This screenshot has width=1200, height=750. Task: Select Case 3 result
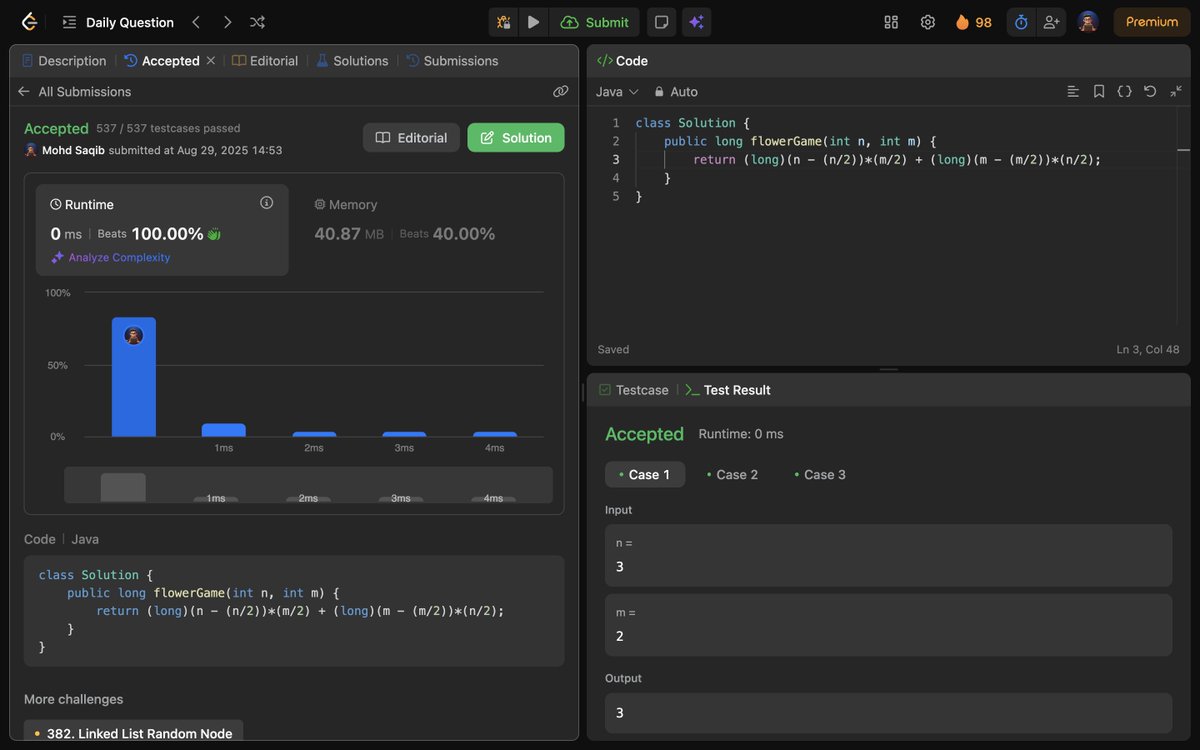820,475
